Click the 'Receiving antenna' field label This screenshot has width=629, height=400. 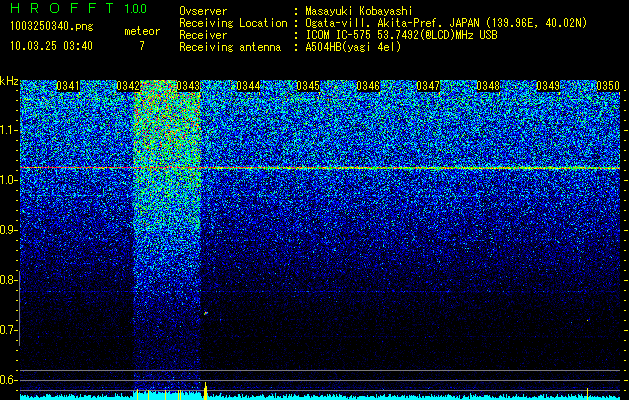coord(230,47)
